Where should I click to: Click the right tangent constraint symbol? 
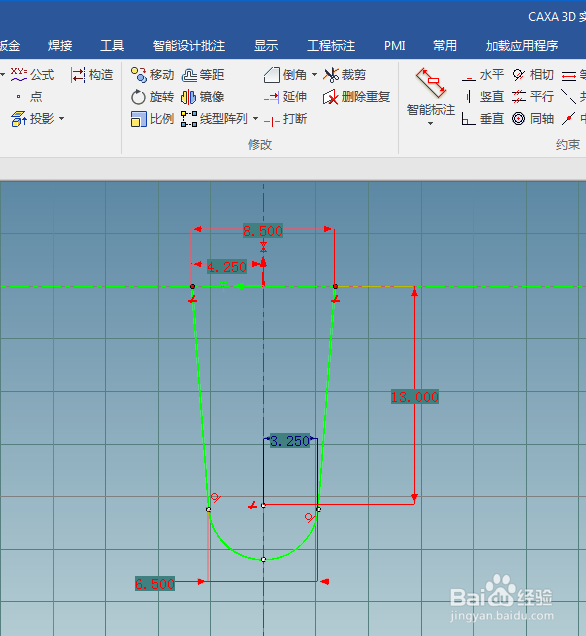[310, 518]
